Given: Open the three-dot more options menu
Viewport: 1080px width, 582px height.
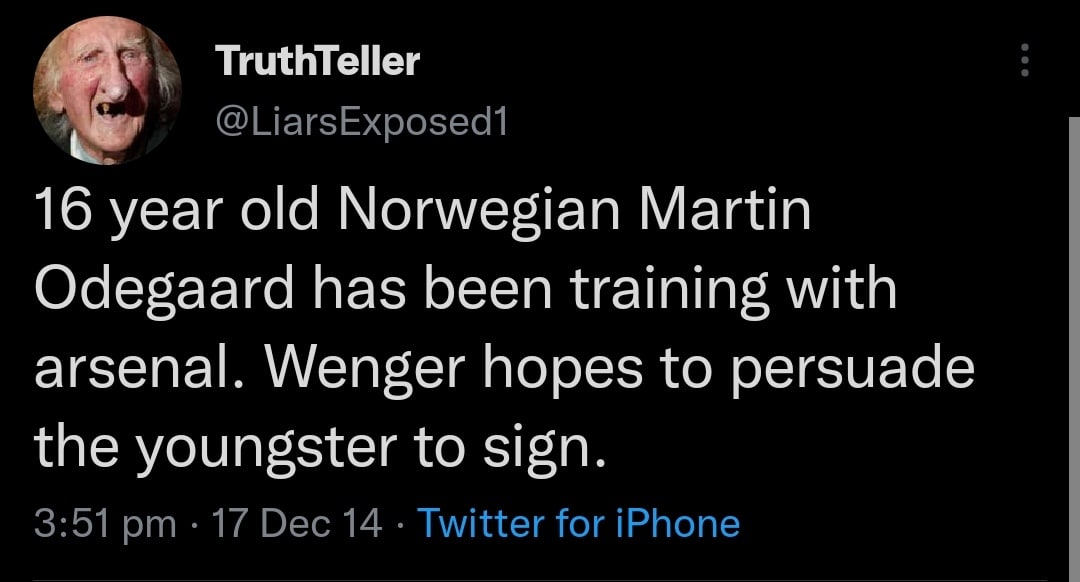Looking at the screenshot, I should [1023, 62].
